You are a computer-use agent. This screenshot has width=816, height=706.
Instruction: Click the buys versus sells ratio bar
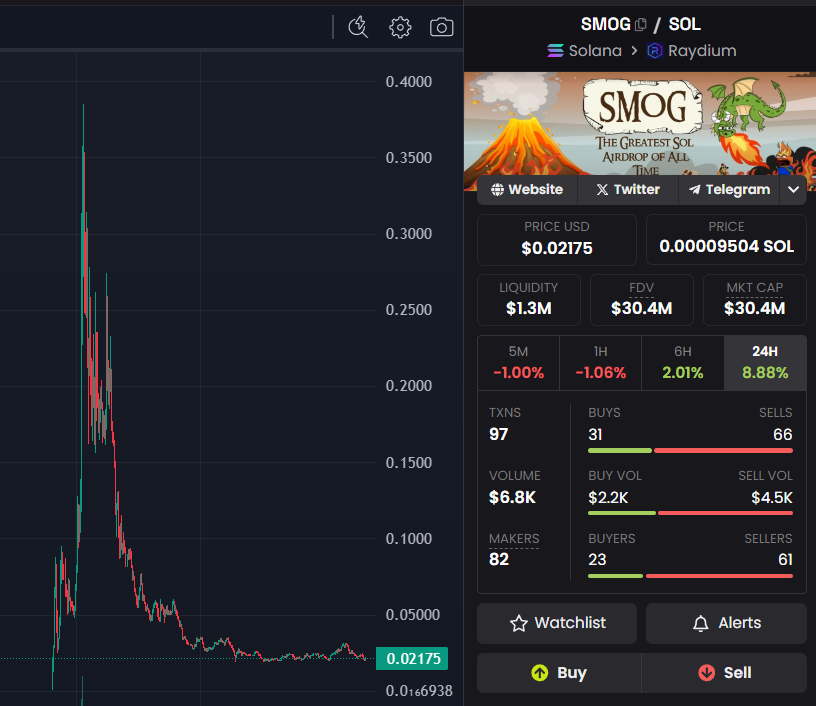pos(690,451)
